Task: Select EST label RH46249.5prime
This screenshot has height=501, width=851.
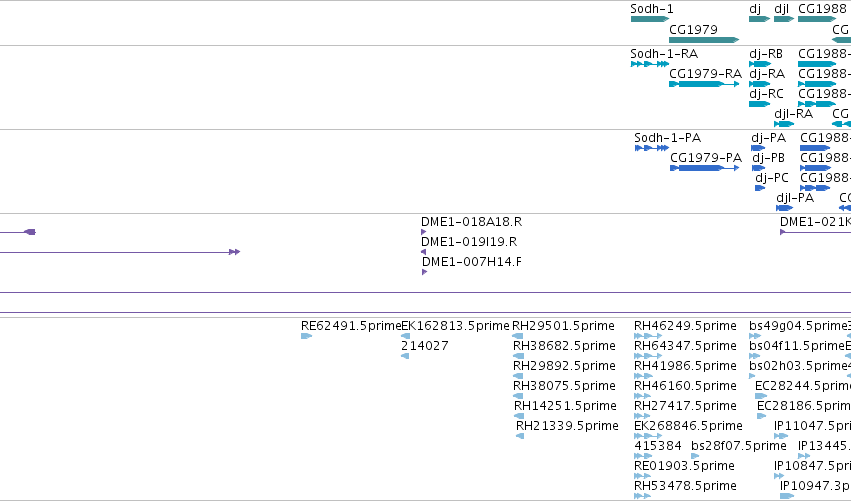Action: 685,326
